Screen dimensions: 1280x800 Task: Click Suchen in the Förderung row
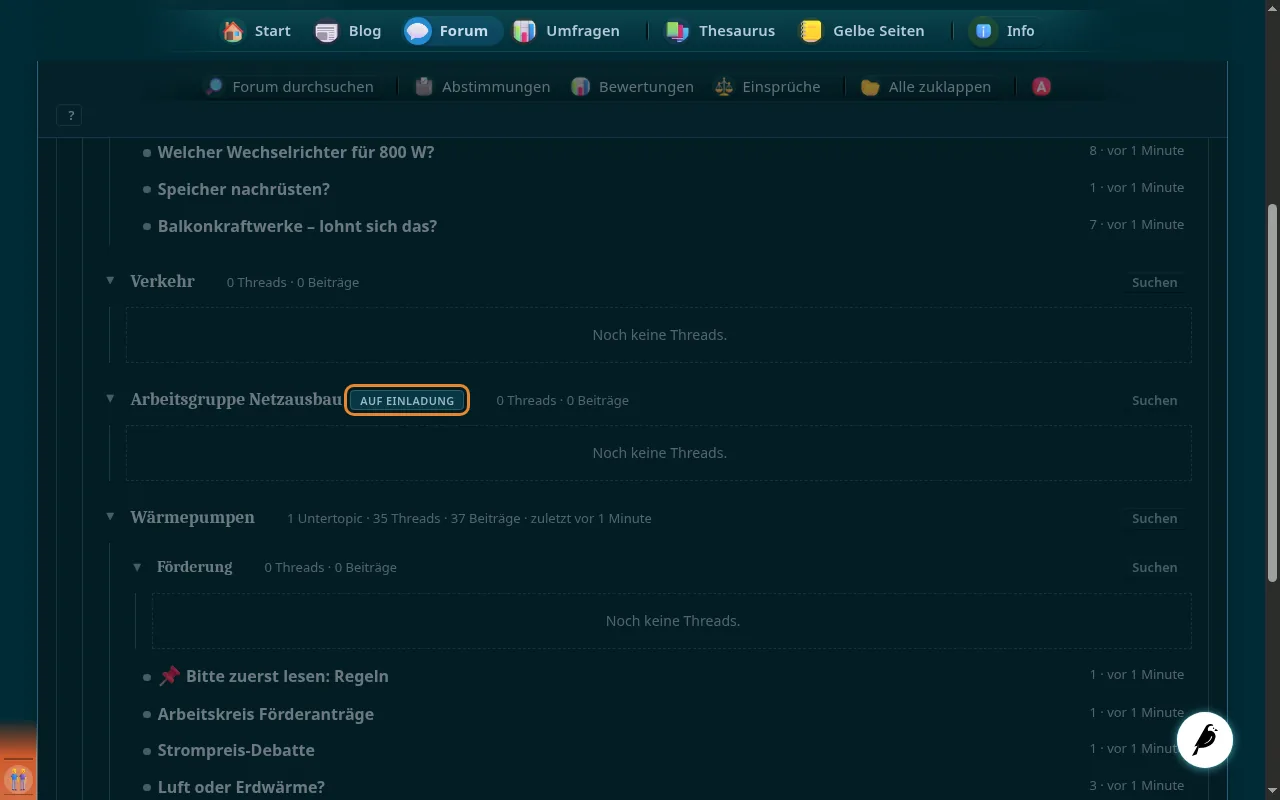coord(1154,567)
